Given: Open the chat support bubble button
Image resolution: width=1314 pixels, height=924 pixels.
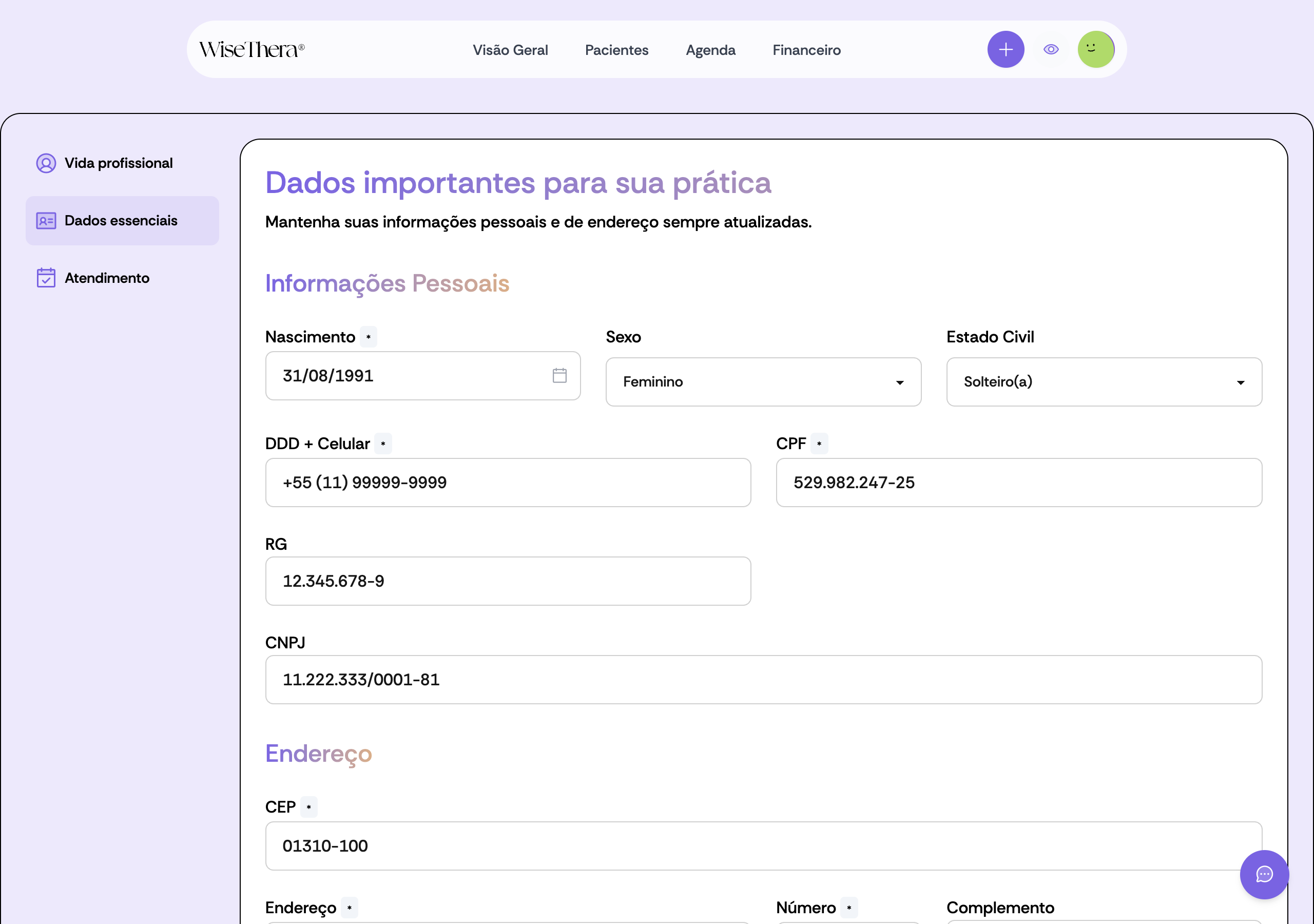Looking at the screenshot, I should point(1264,874).
